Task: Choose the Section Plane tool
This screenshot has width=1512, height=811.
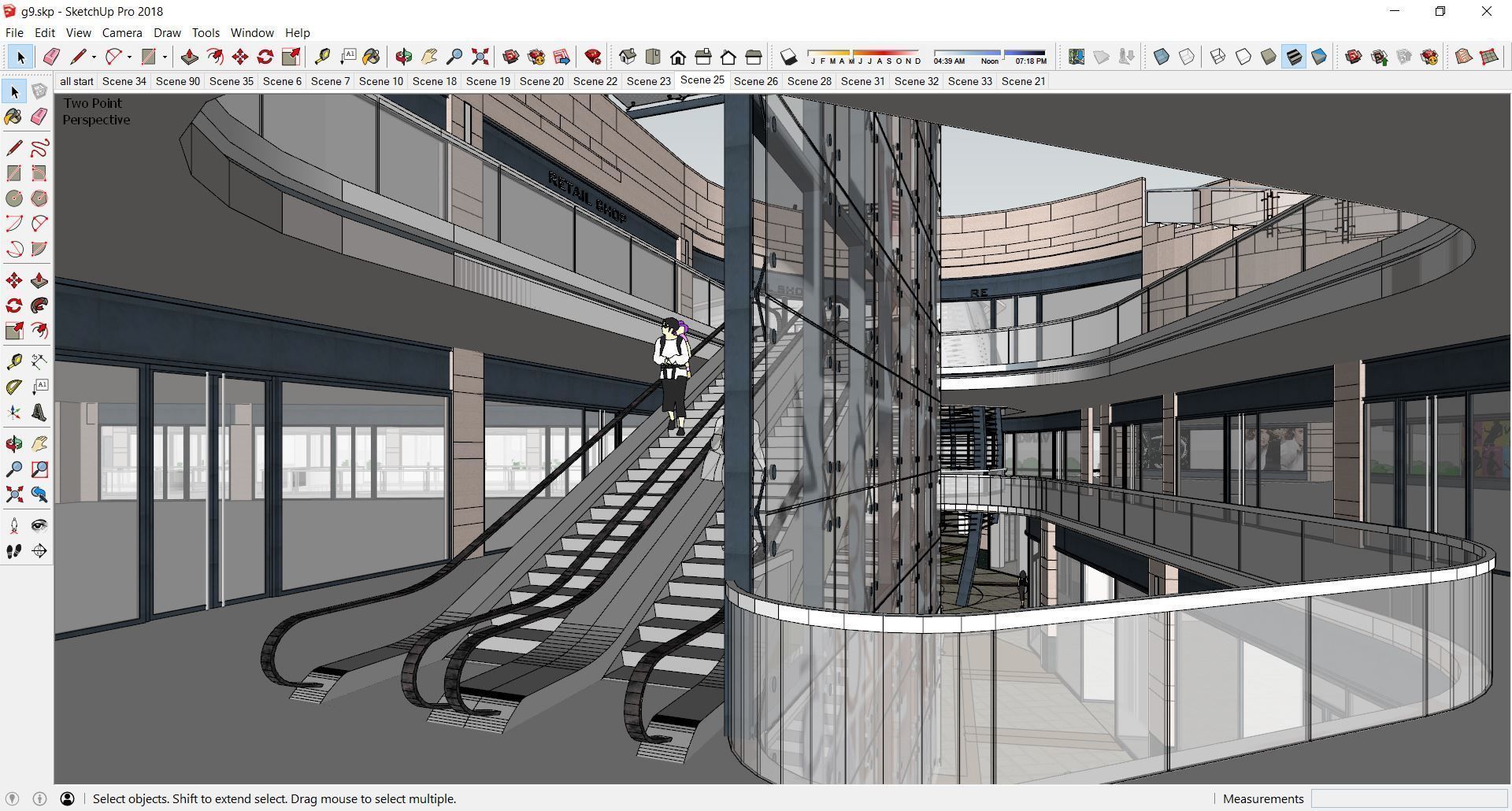Action: [39, 551]
